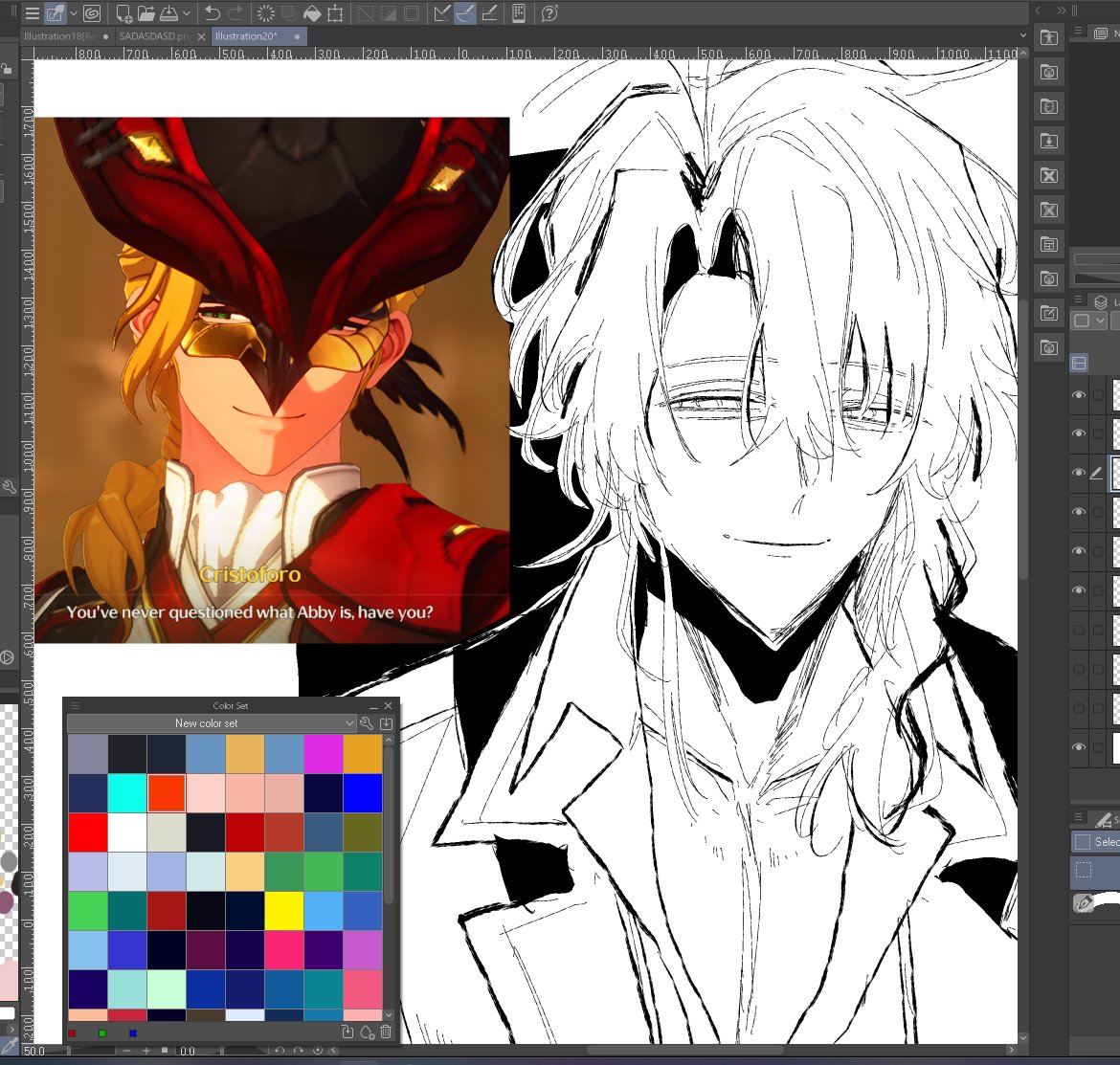The height and width of the screenshot is (1065, 1120).
Task: Open the Download materials folder in the sidebar
Action: pyautogui.click(x=1048, y=141)
